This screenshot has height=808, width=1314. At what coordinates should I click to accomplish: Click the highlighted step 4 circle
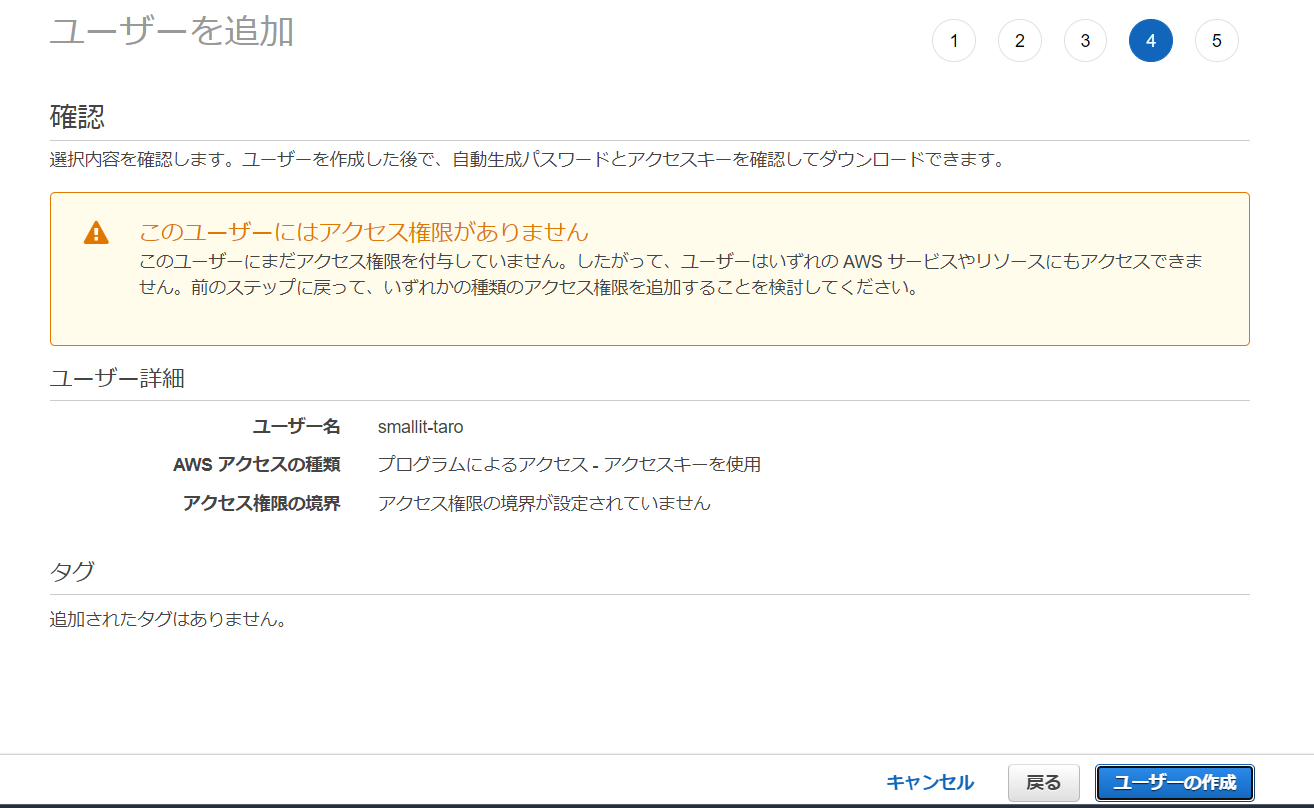(1150, 41)
